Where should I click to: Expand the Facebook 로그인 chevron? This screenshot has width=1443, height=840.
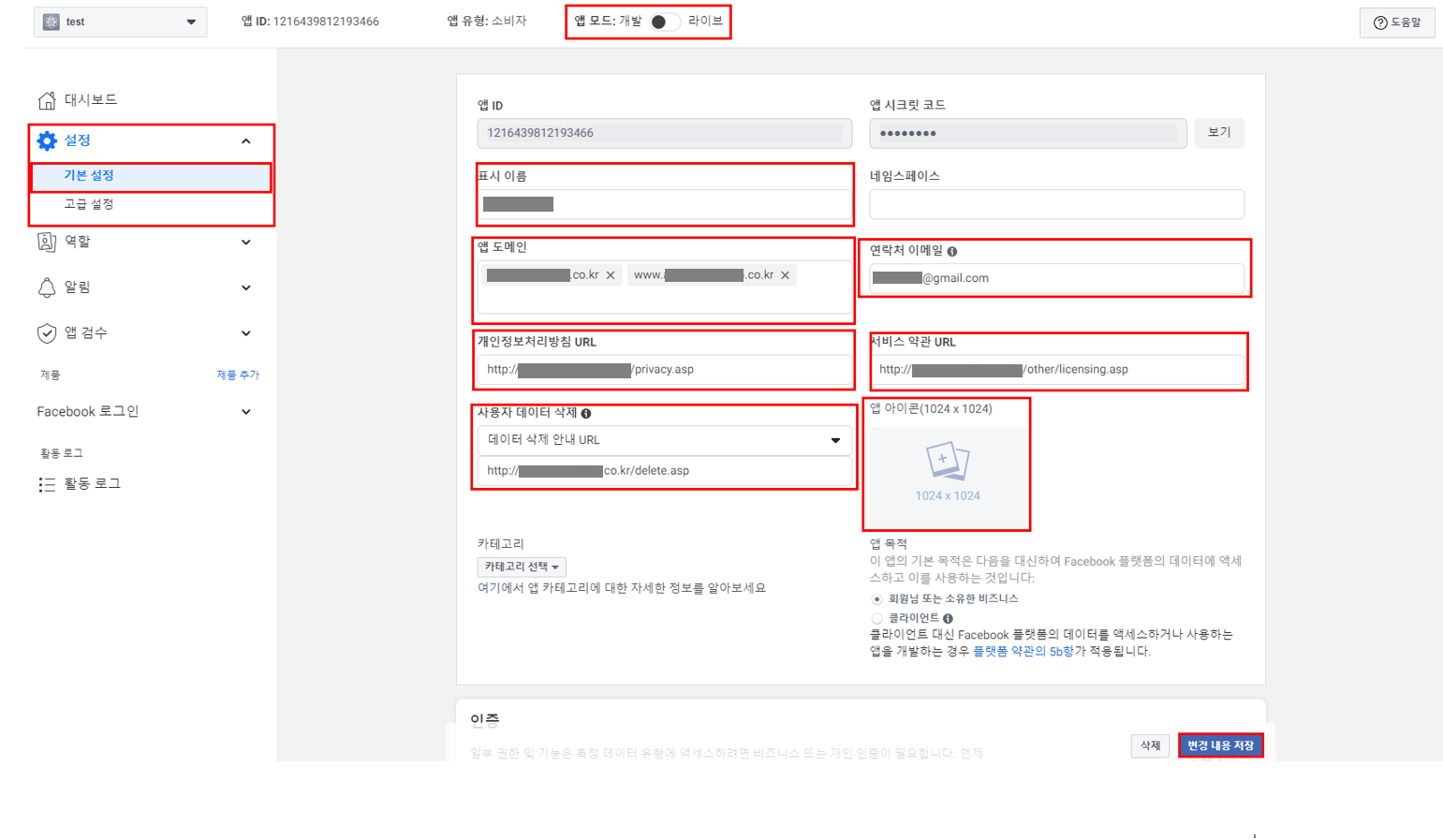(246, 412)
